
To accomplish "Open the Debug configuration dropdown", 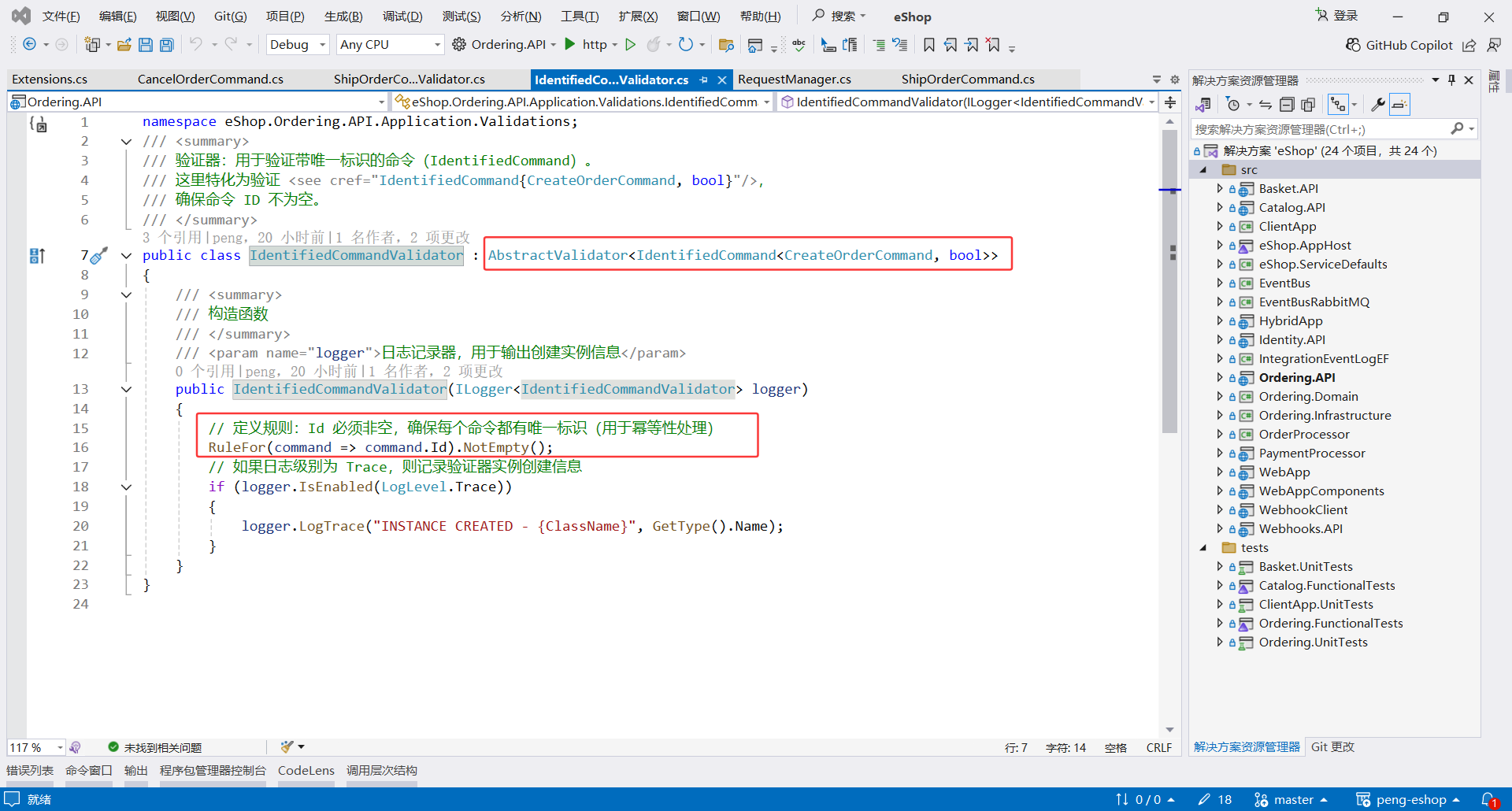I will [298, 45].
